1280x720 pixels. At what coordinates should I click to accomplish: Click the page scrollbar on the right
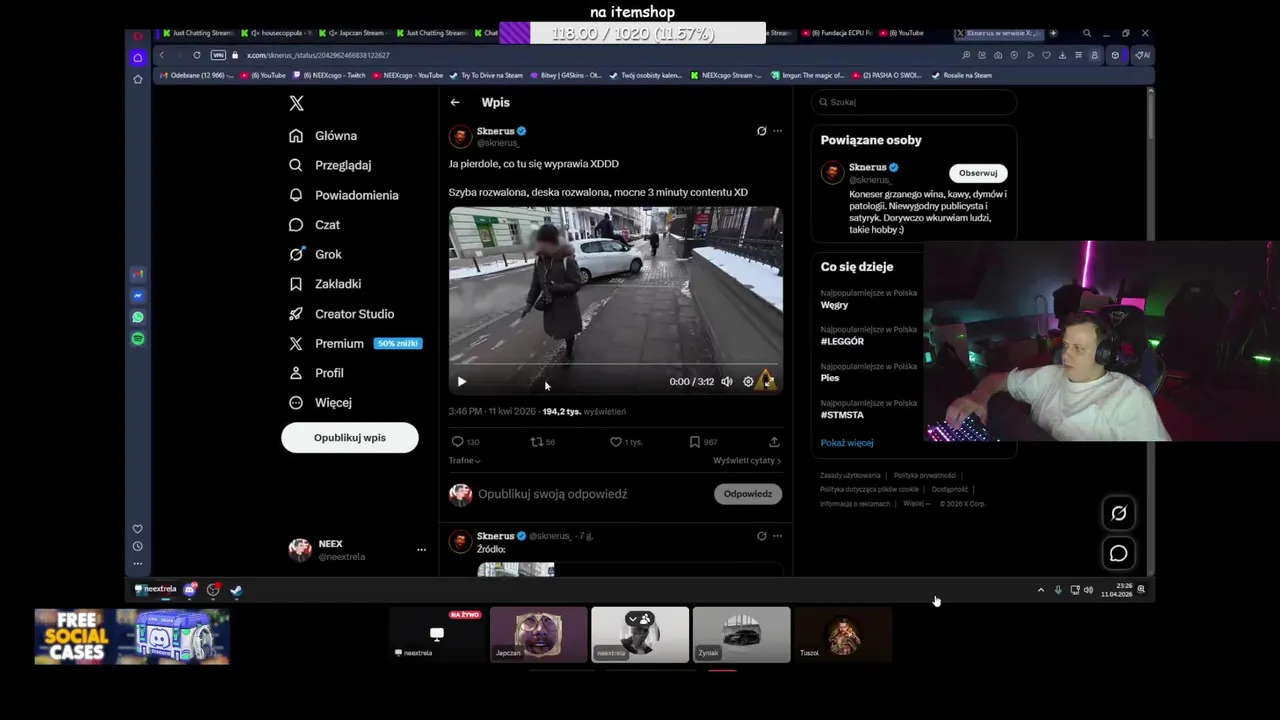pos(1150,115)
